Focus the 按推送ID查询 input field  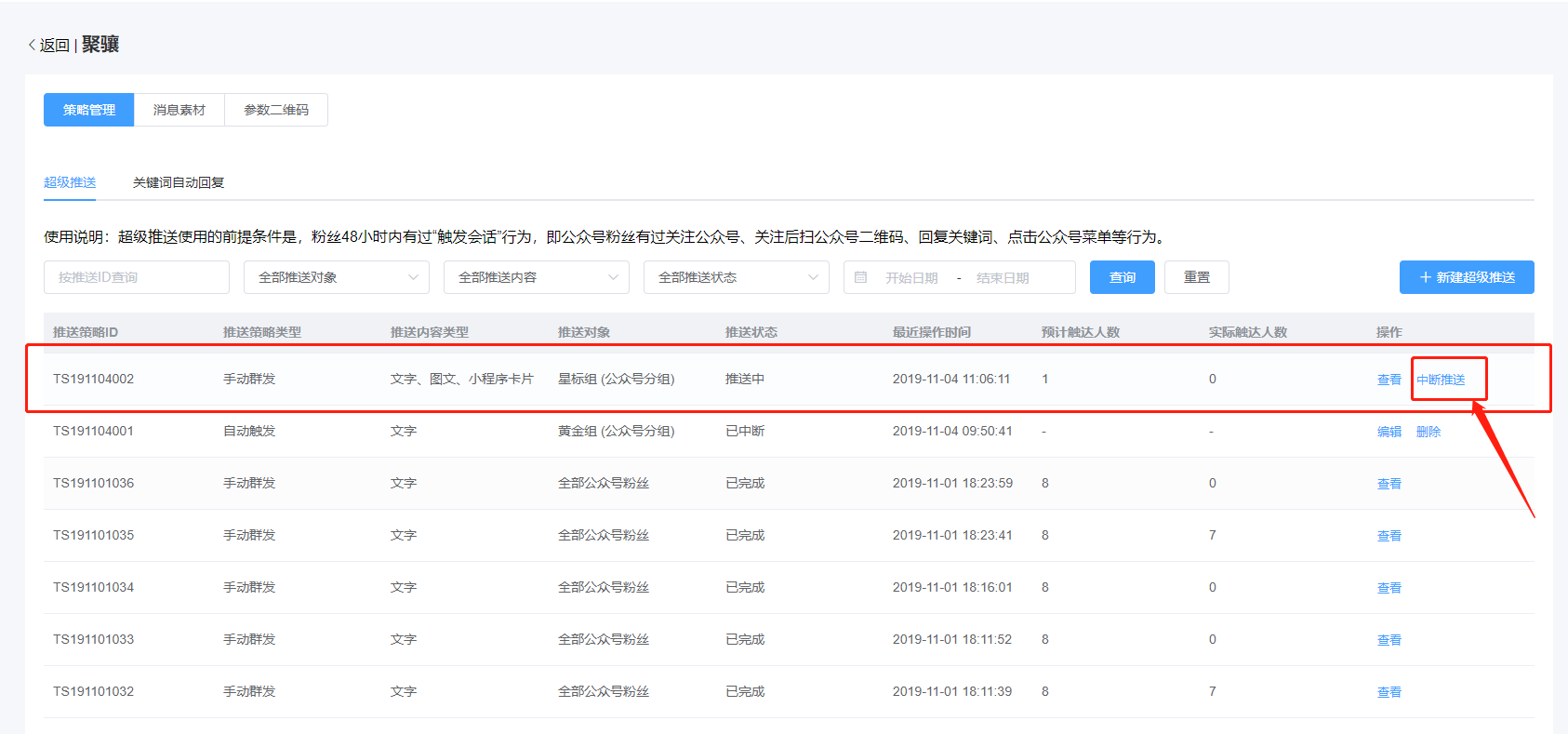[x=137, y=277]
